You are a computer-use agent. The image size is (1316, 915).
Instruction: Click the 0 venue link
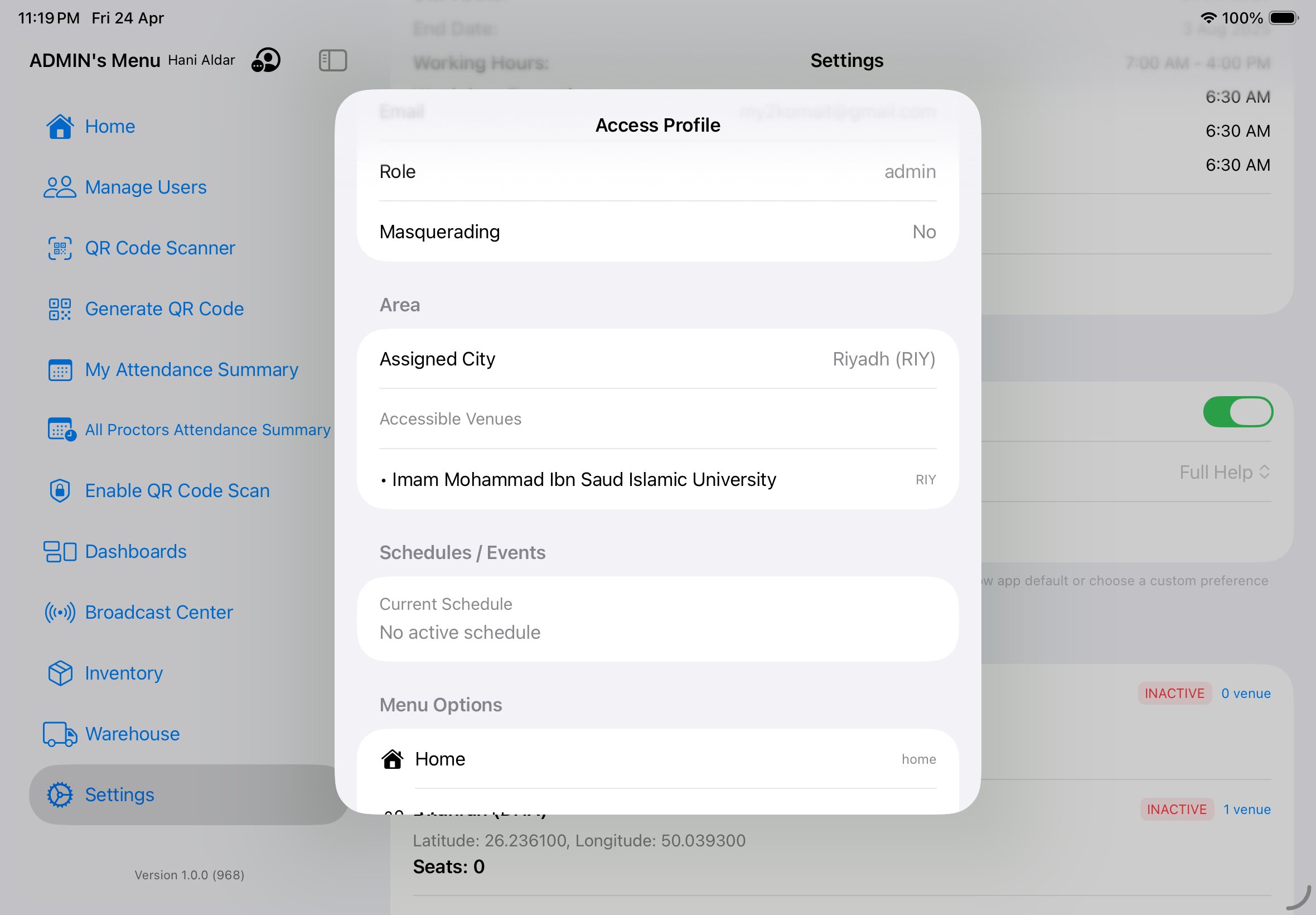(1245, 694)
